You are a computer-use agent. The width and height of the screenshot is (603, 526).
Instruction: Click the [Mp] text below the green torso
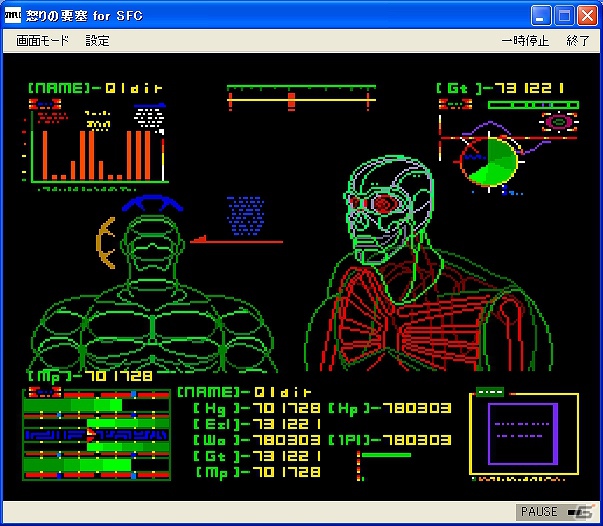(90, 376)
